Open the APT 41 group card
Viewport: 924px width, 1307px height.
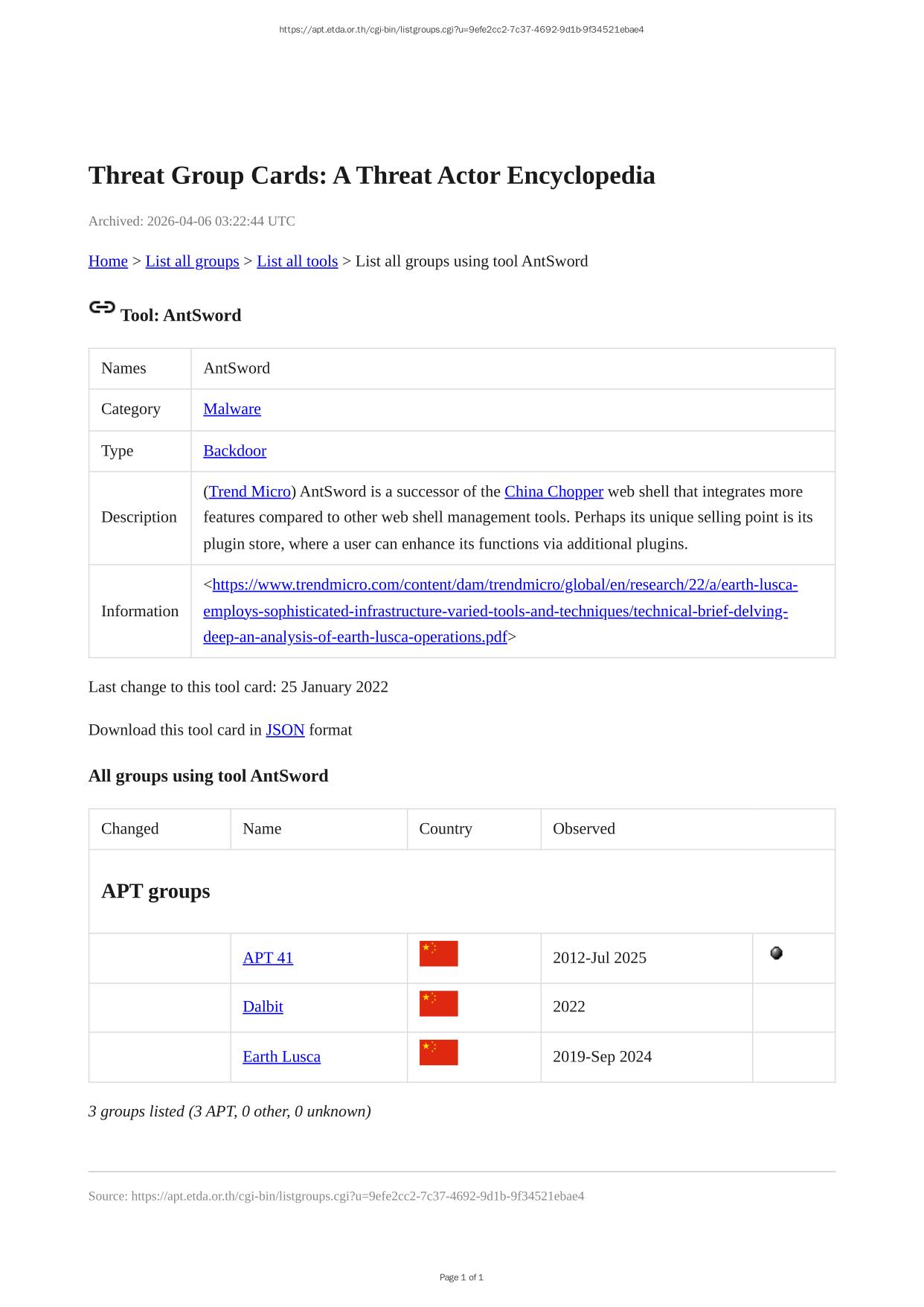click(x=268, y=957)
